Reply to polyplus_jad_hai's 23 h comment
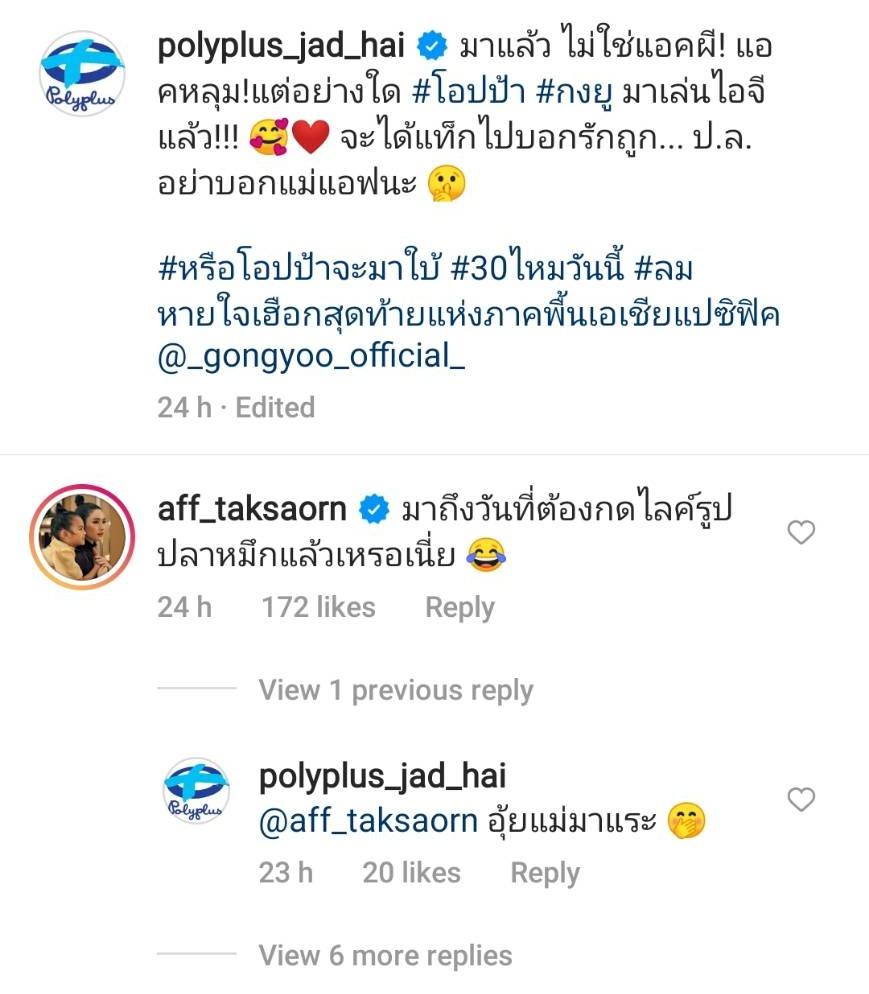This screenshot has width=869, height=994. [545, 874]
